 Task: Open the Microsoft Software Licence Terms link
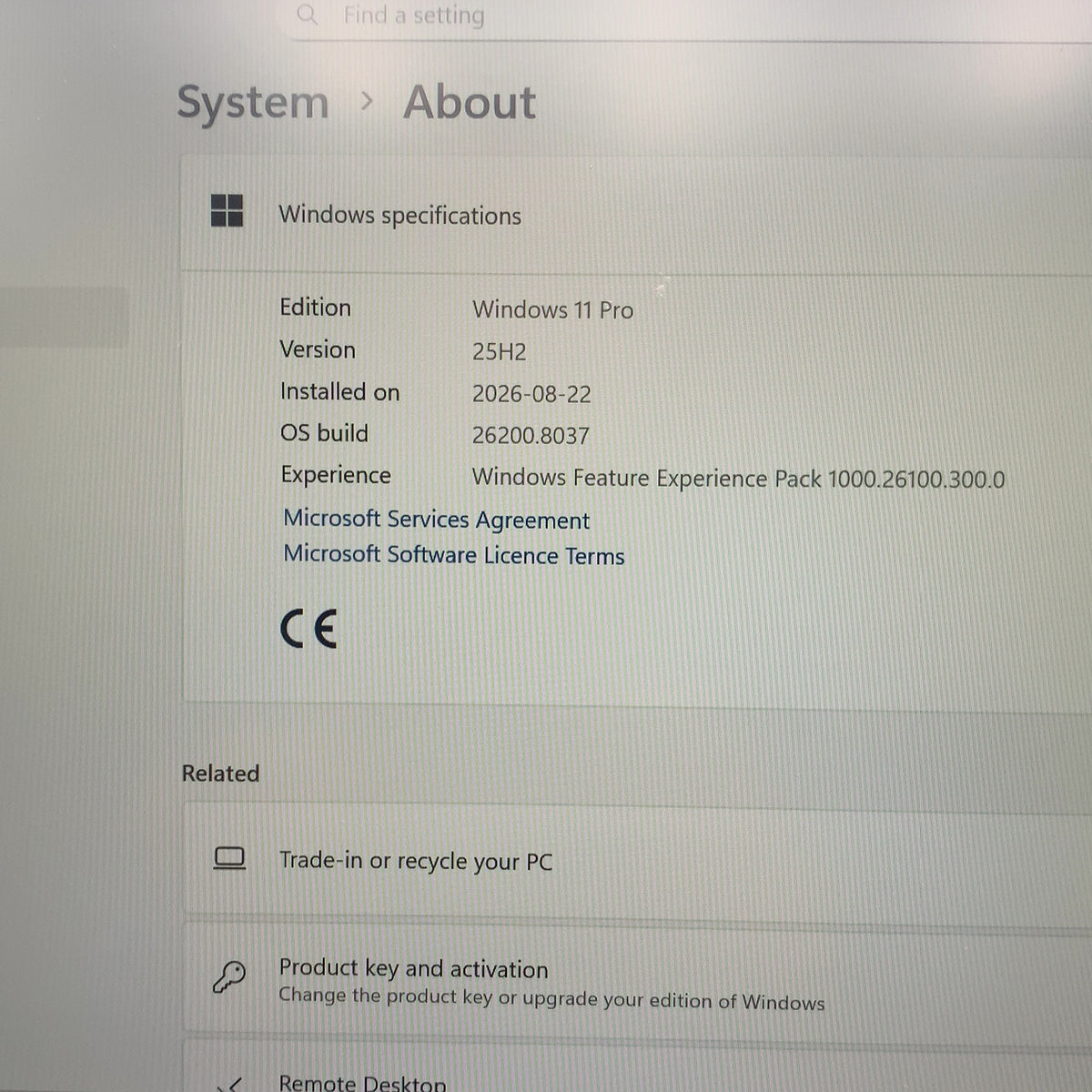click(x=454, y=555)
